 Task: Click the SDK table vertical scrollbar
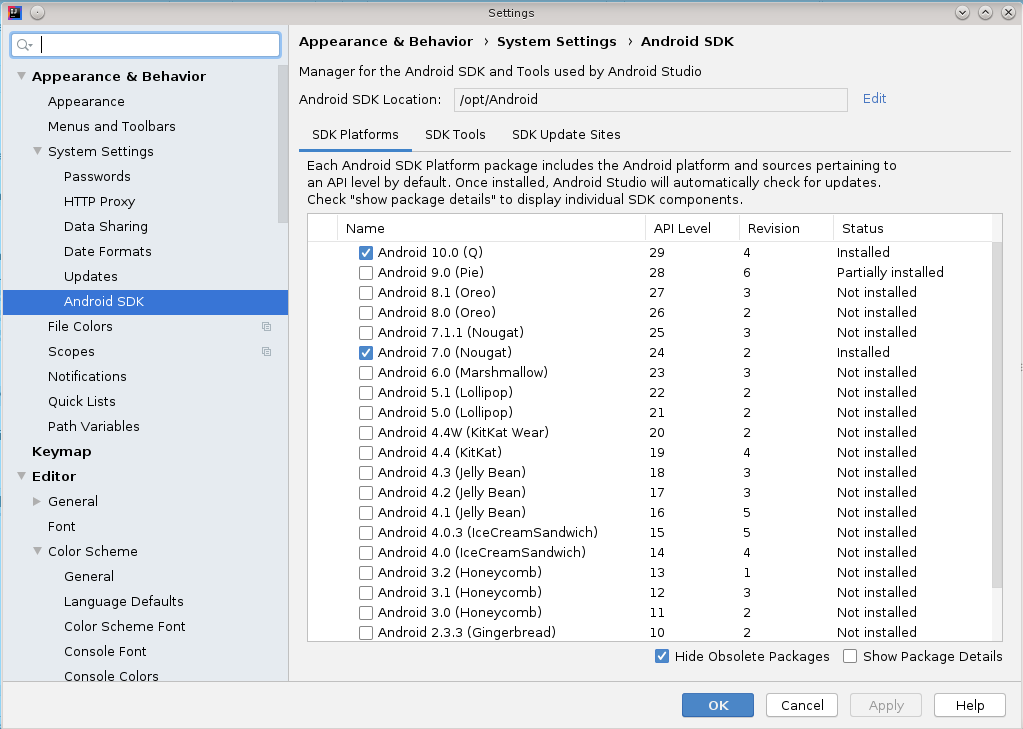pyautogui.click(x=997, y=415)
